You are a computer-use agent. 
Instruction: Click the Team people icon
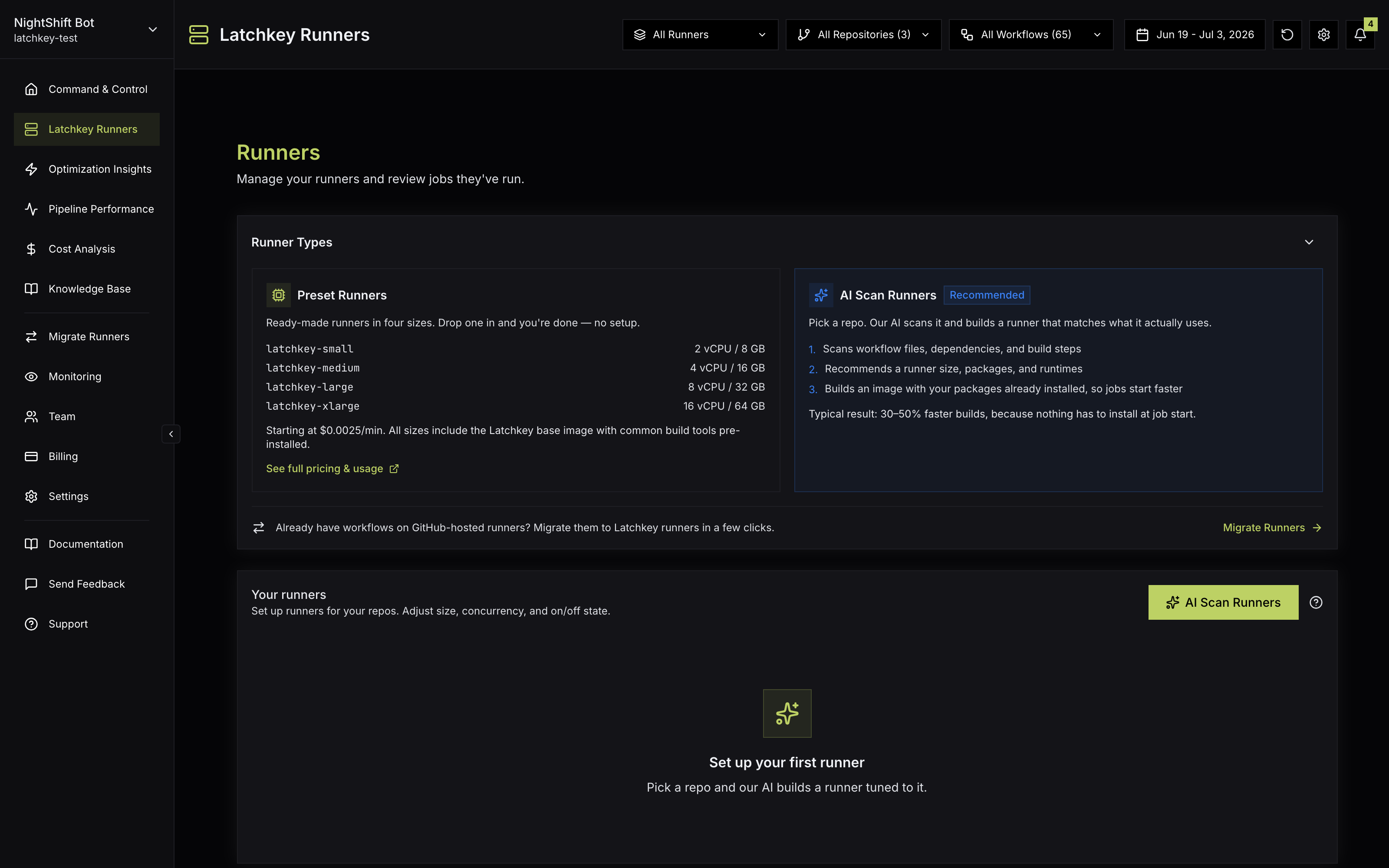pyautogui.click(x=31, y=416)
